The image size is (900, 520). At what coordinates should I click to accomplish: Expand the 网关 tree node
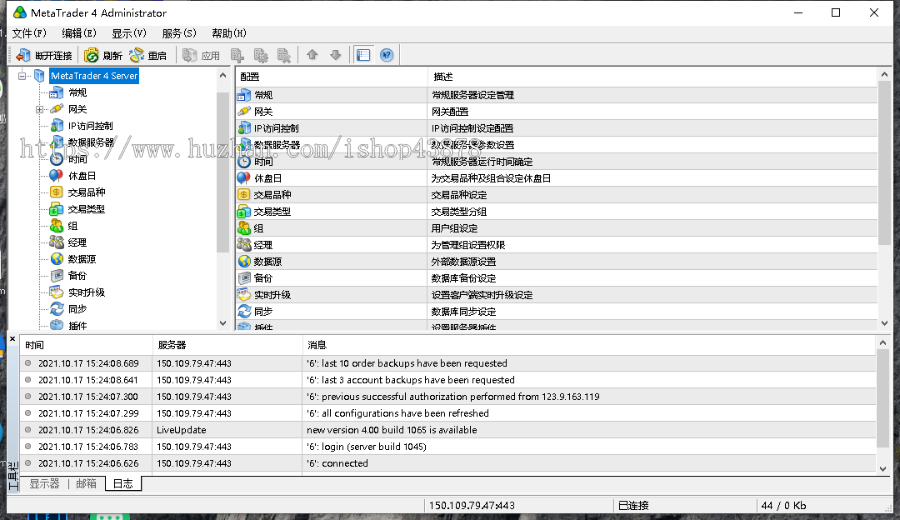[x=39, y=110]
